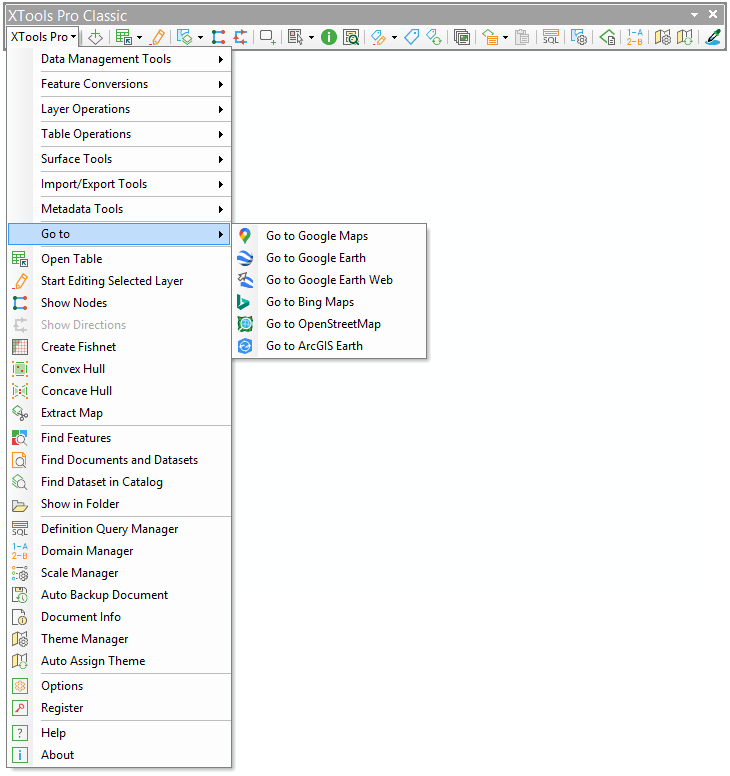Choose Go to ArcGIS Earth
The image size is (730, 776).
click(x=329, y=346)
